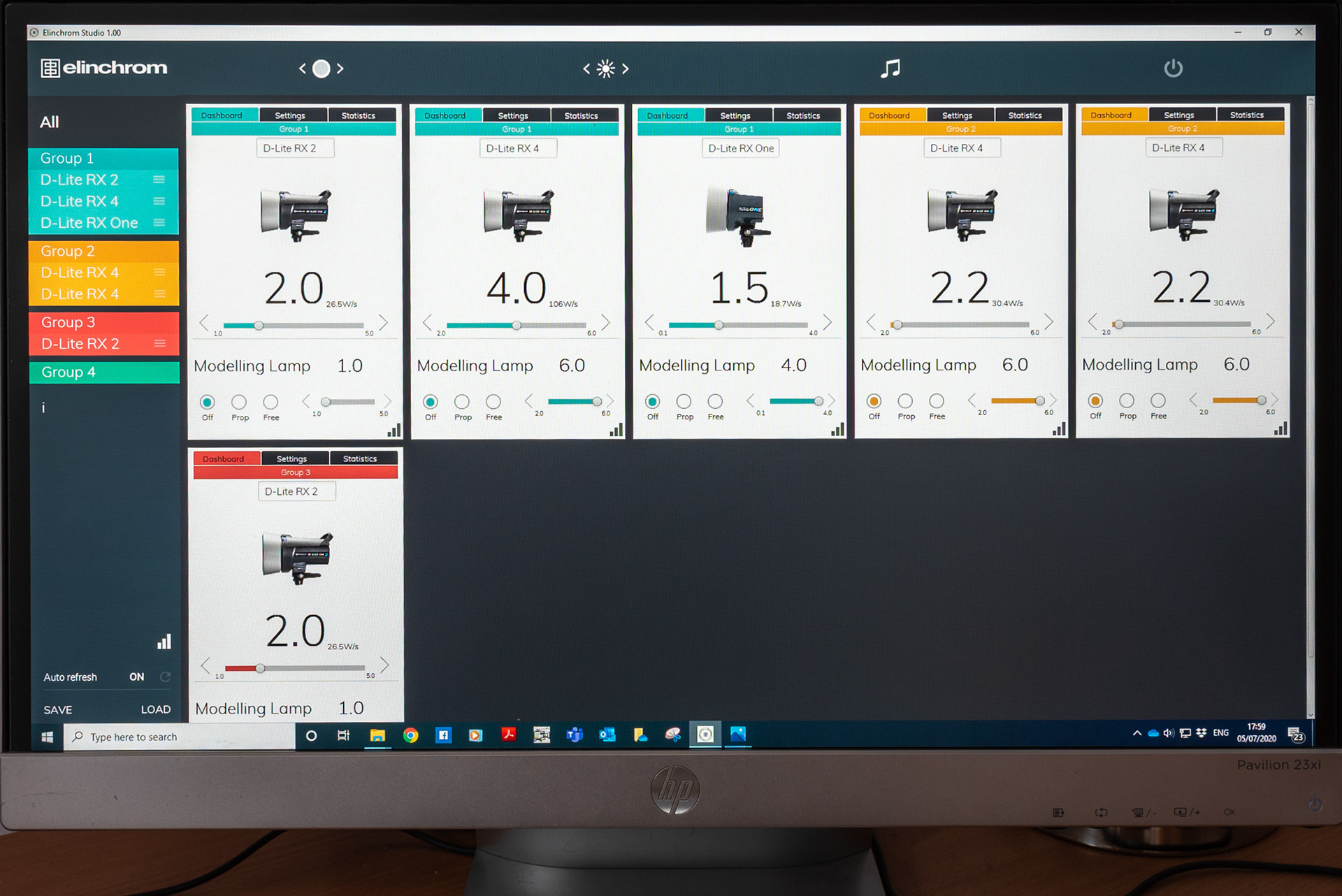Image resolution: width=1342 pixels, height=896 pixels.
Task: Open Task View on the taskbar
Action: tap(343, 735)
